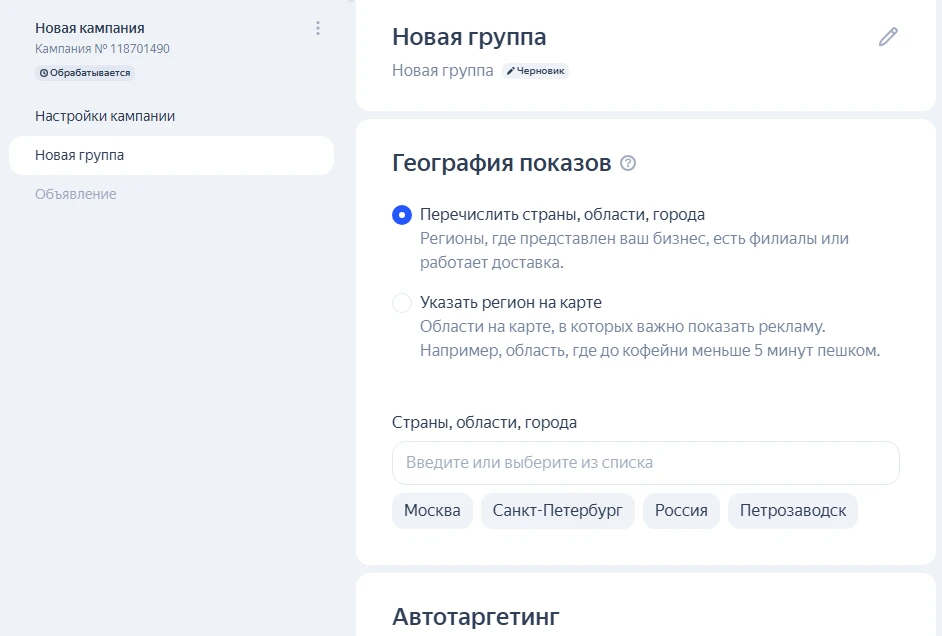Select Новая группа sidebar item
The image size is (942, 636).
(x=80, y=155)
